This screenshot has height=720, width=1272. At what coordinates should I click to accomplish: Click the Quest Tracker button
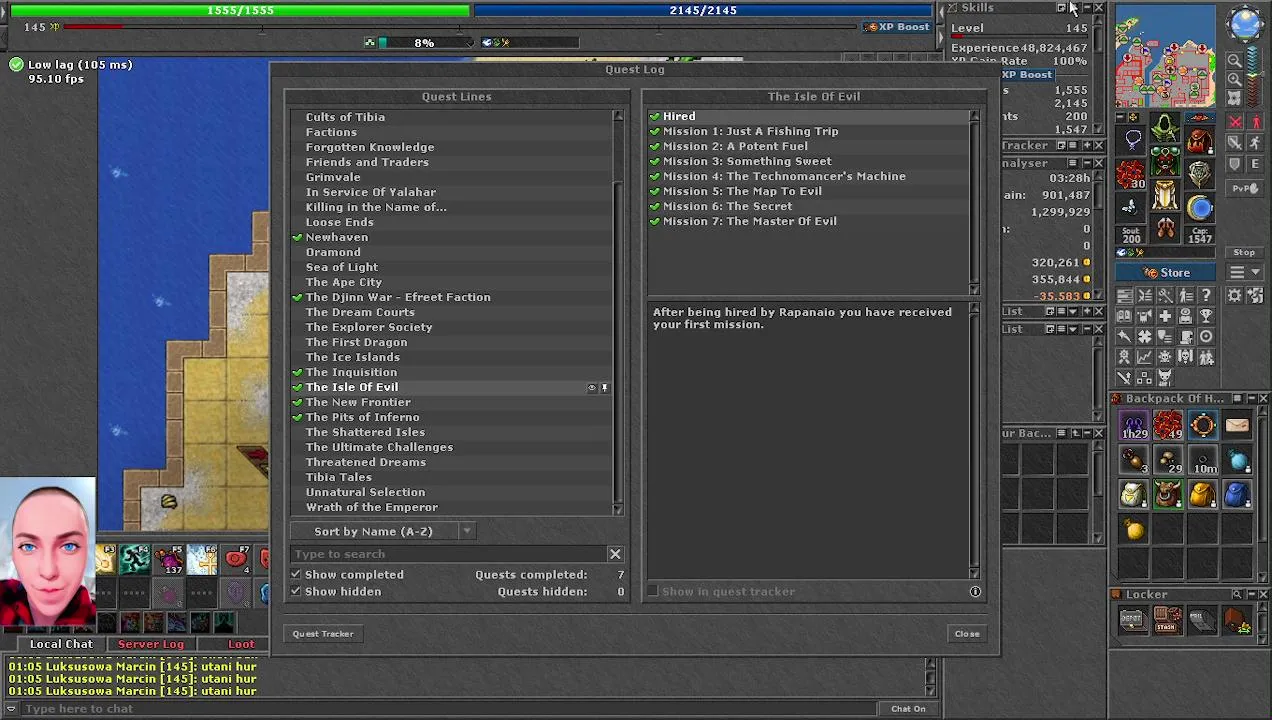[323, 634]
